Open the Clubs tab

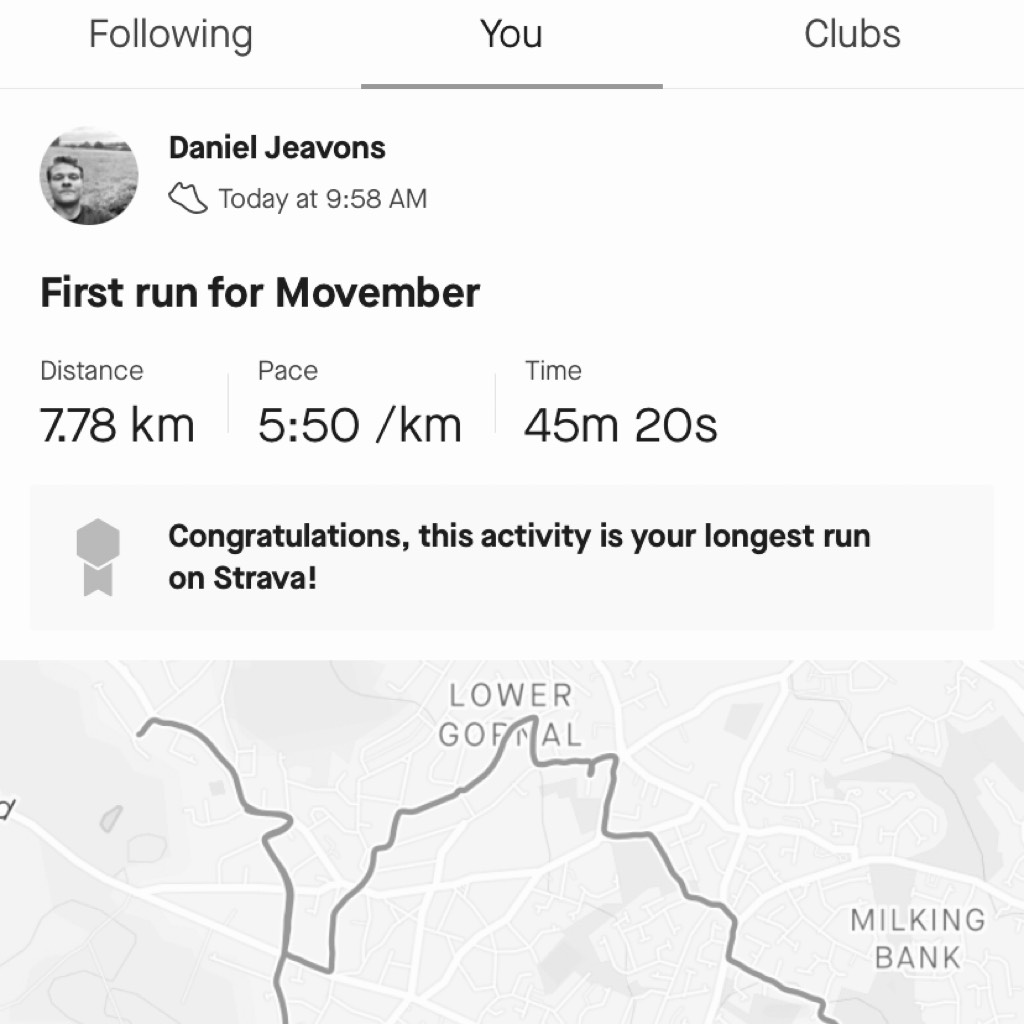pos(852,35)
